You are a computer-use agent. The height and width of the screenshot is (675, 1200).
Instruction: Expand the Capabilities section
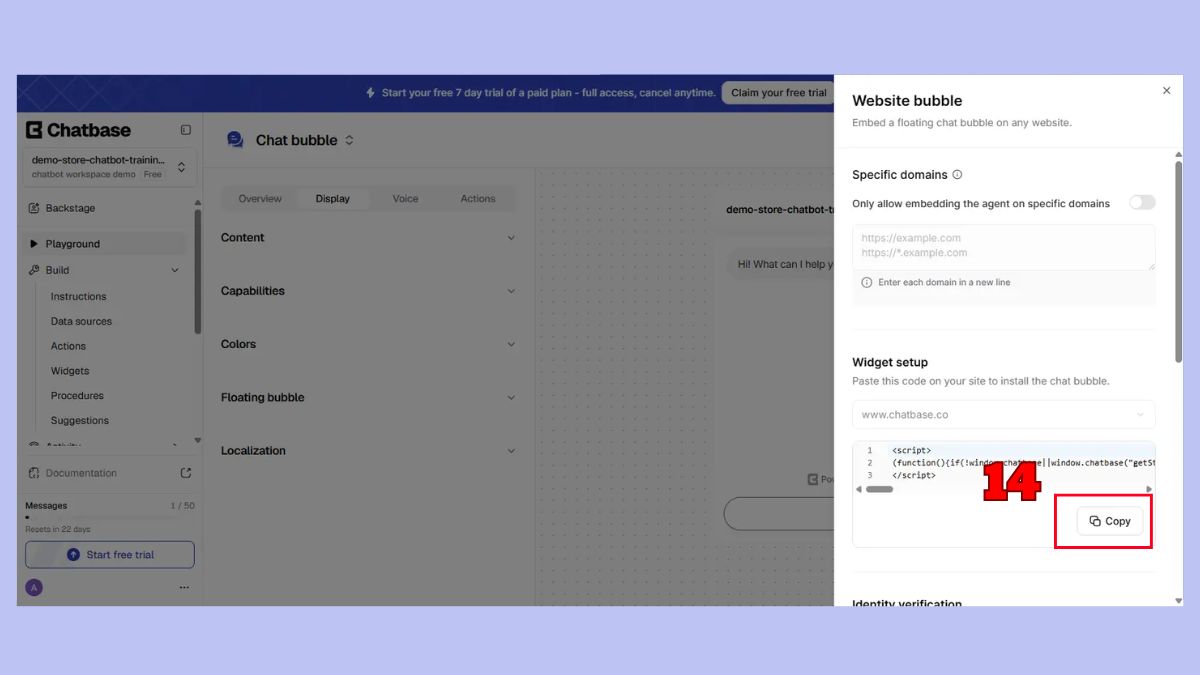click(368, 291)
